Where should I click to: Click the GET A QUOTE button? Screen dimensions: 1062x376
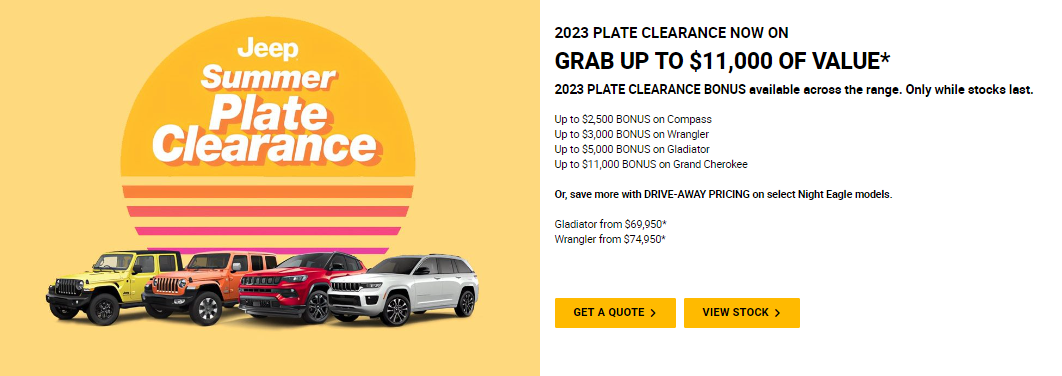615,313
